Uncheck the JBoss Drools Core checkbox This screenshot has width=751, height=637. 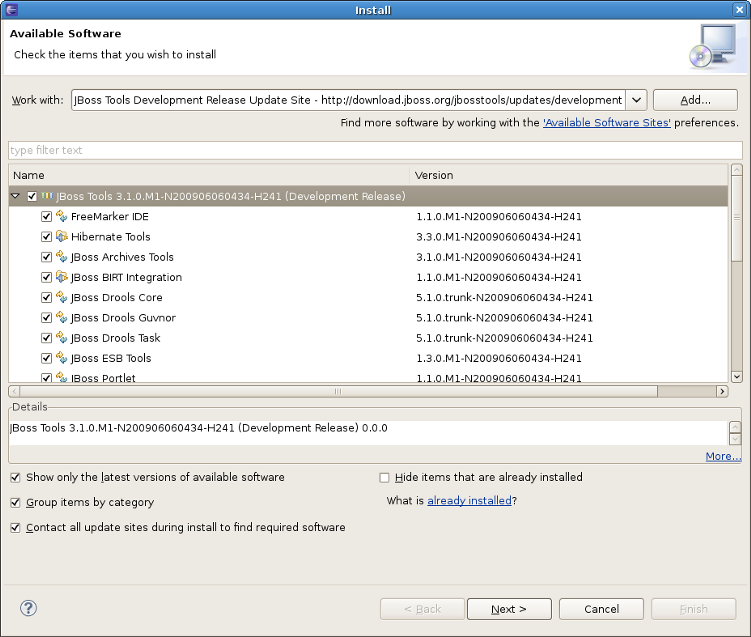pos(46,297)
